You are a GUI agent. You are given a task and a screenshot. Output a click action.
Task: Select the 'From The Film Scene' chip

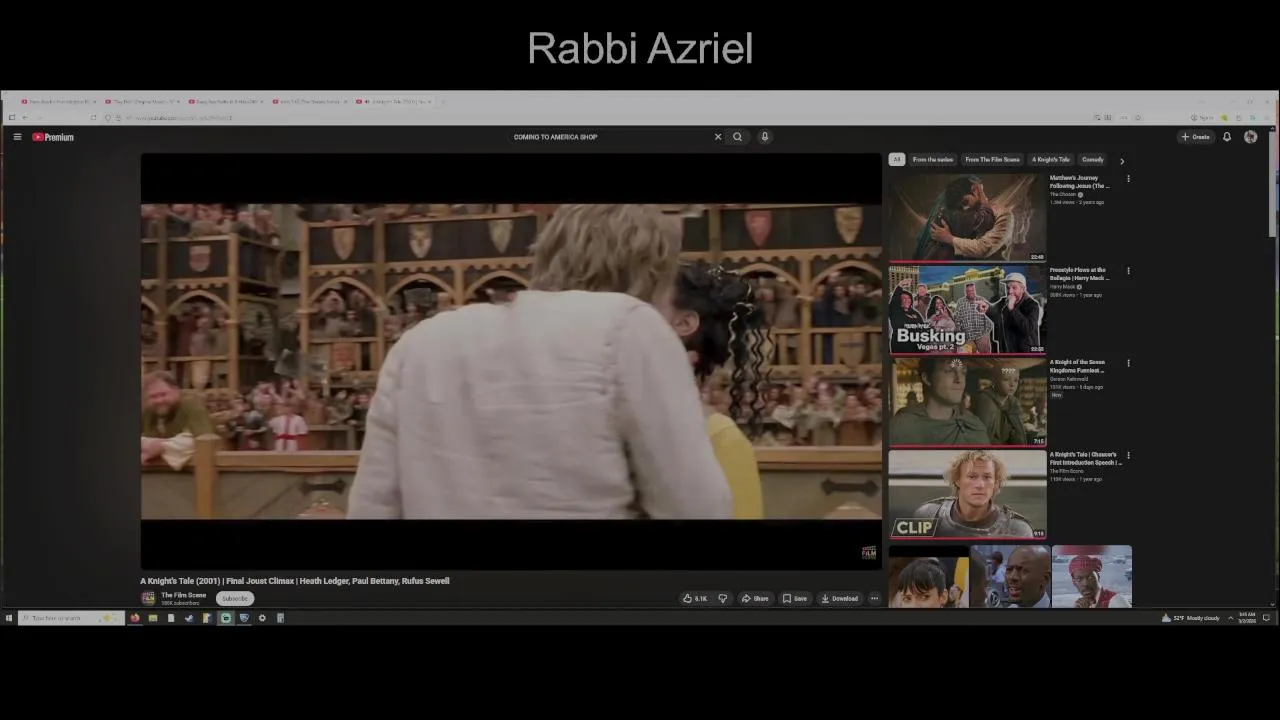(992, 160)
